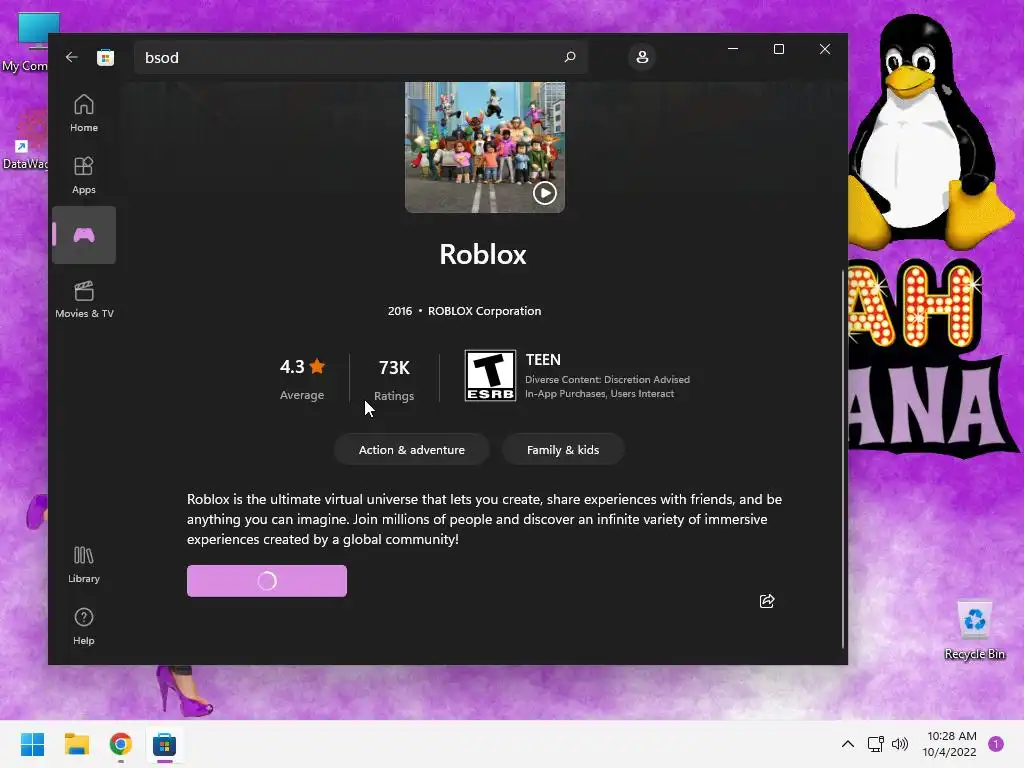The image size is (1024, 768).
Task: Open Help in the sidebar
Action: 84,626
